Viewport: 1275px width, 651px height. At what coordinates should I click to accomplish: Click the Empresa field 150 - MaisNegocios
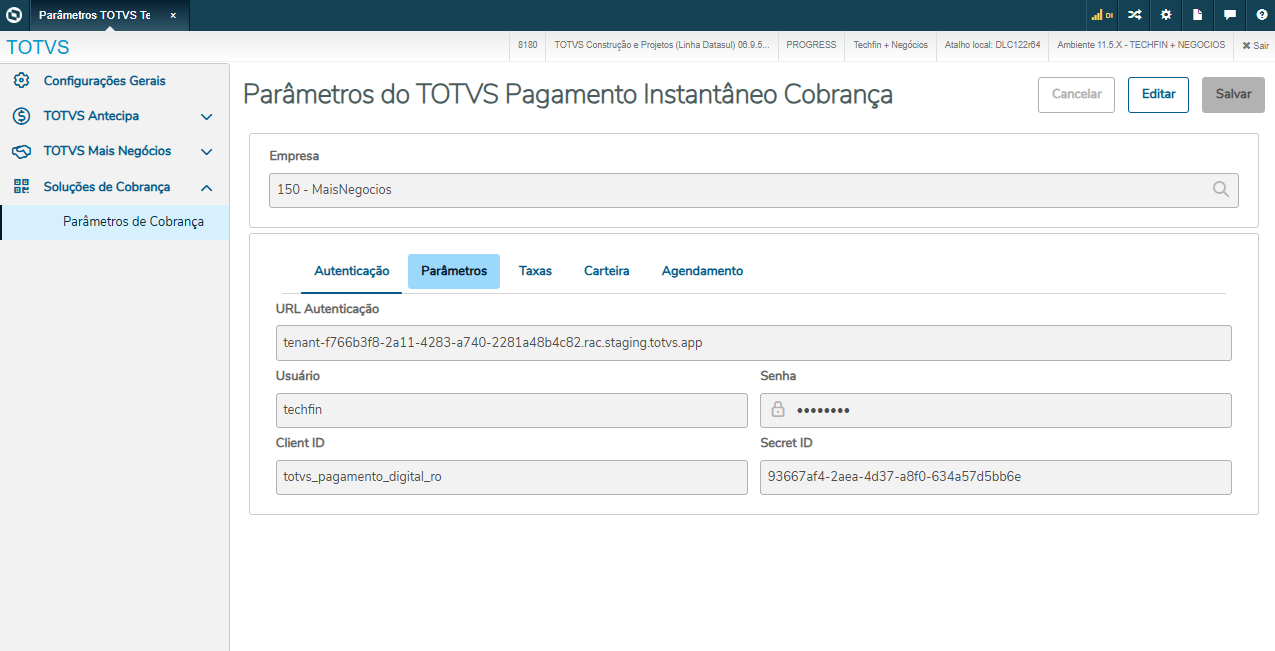pos(753,190)
